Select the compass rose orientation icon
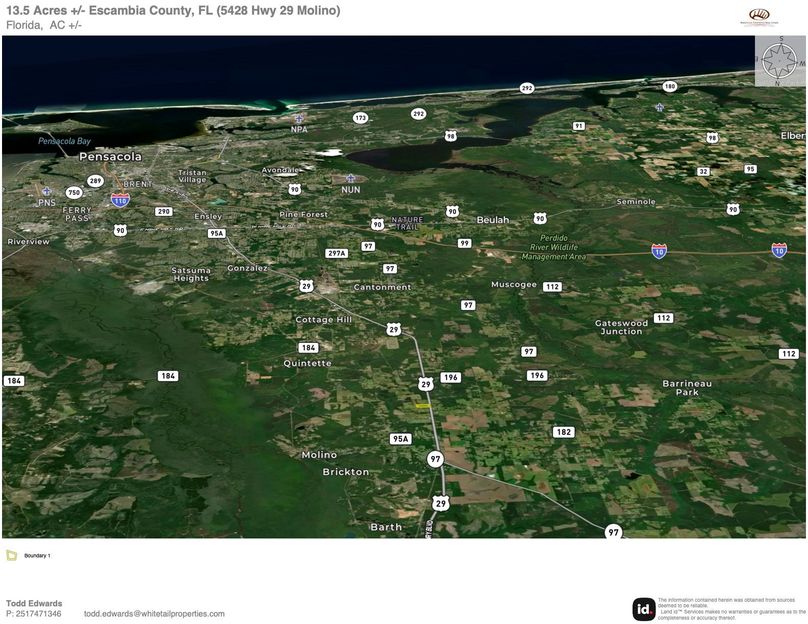808x624 pixels. tap(779, 62)
